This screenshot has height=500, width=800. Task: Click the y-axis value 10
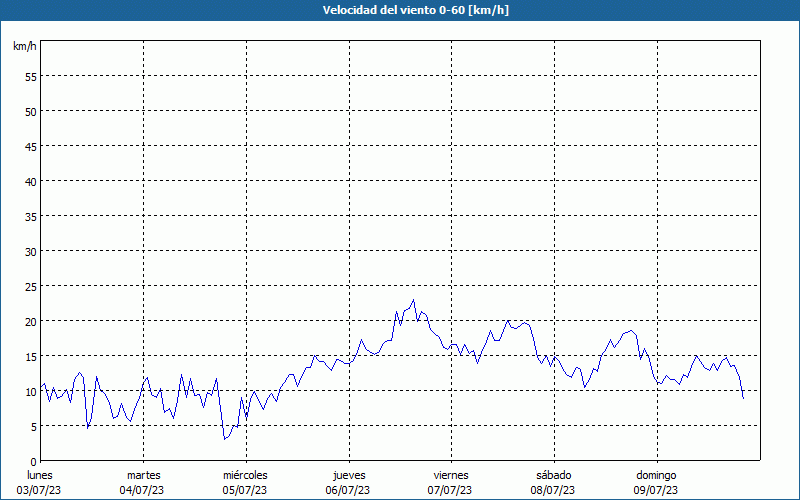click(x=31, y=392)
